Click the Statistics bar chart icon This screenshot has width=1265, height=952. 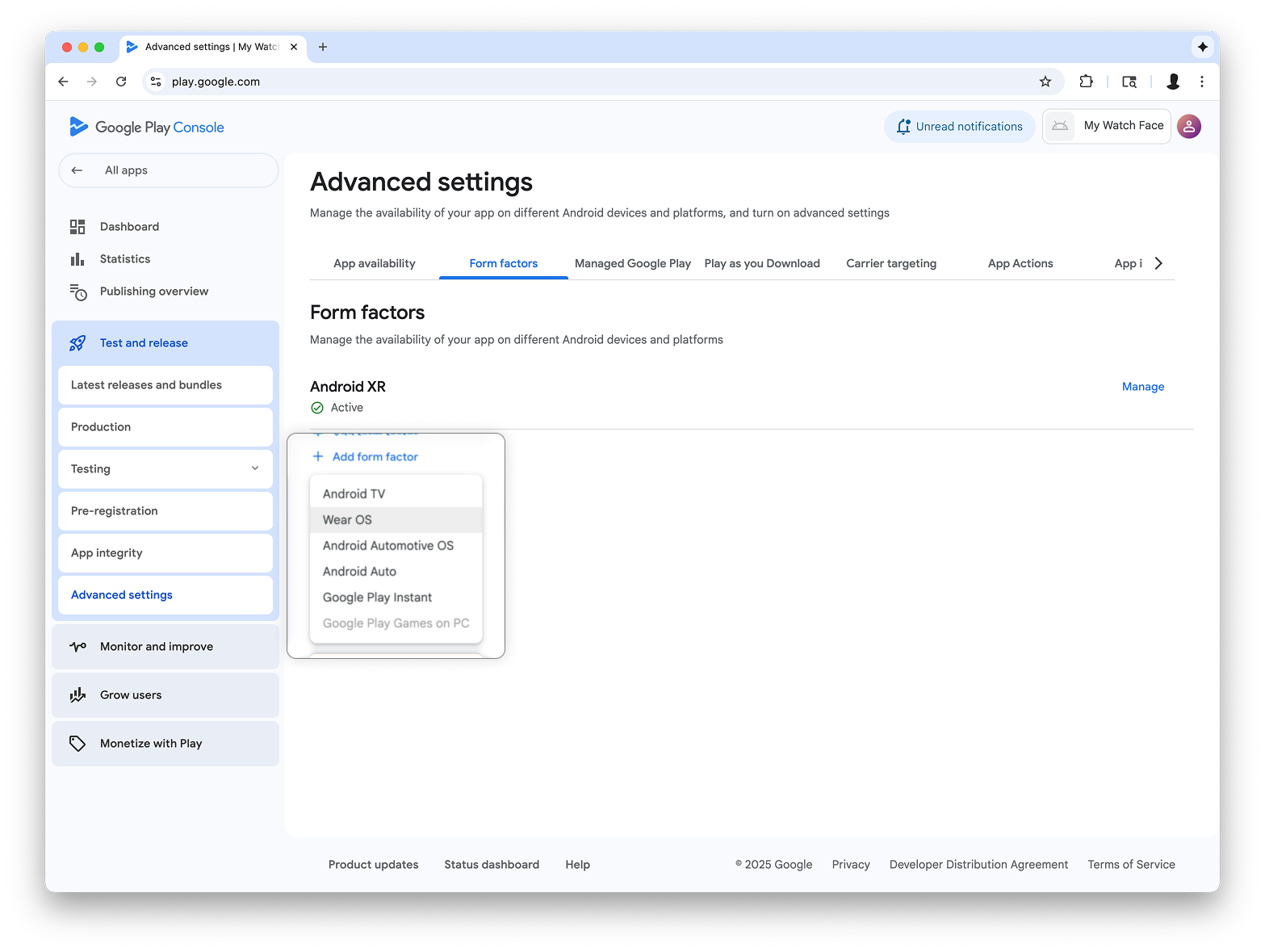pyautogui.click(x=77, y=259)
